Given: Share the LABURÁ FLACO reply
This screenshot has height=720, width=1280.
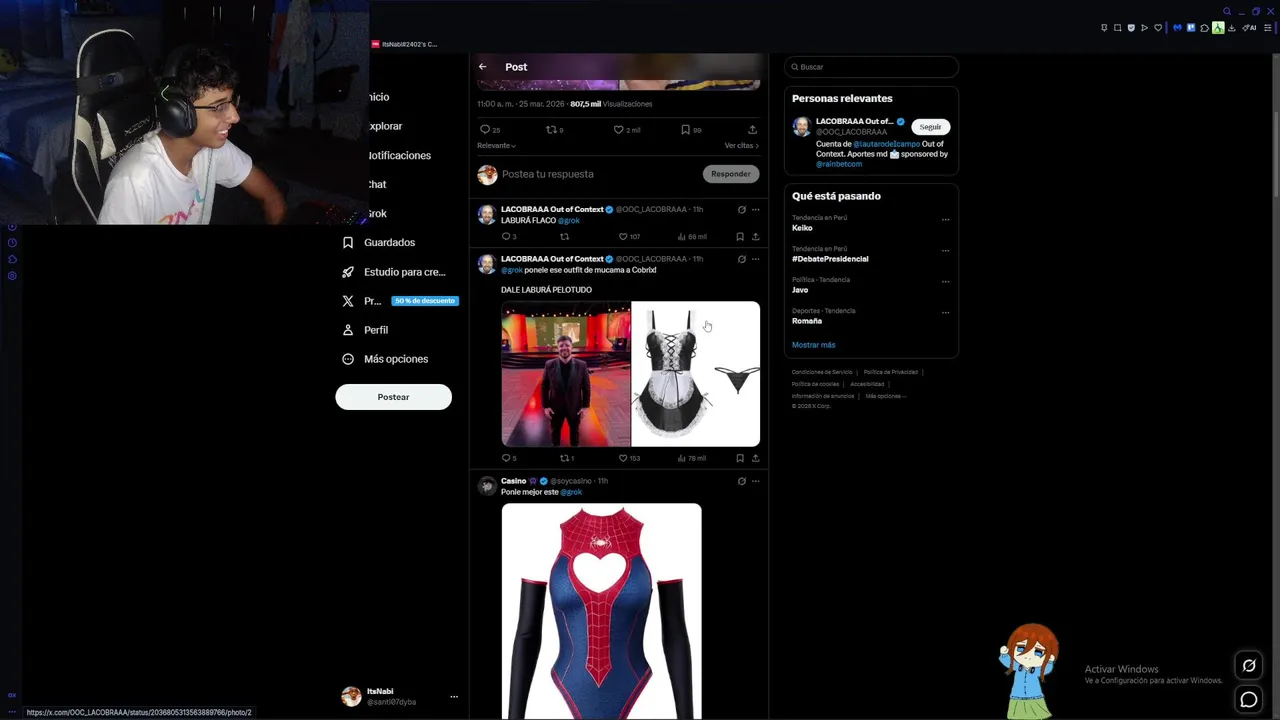Looking at the screenshot, I should click(755, 237).
